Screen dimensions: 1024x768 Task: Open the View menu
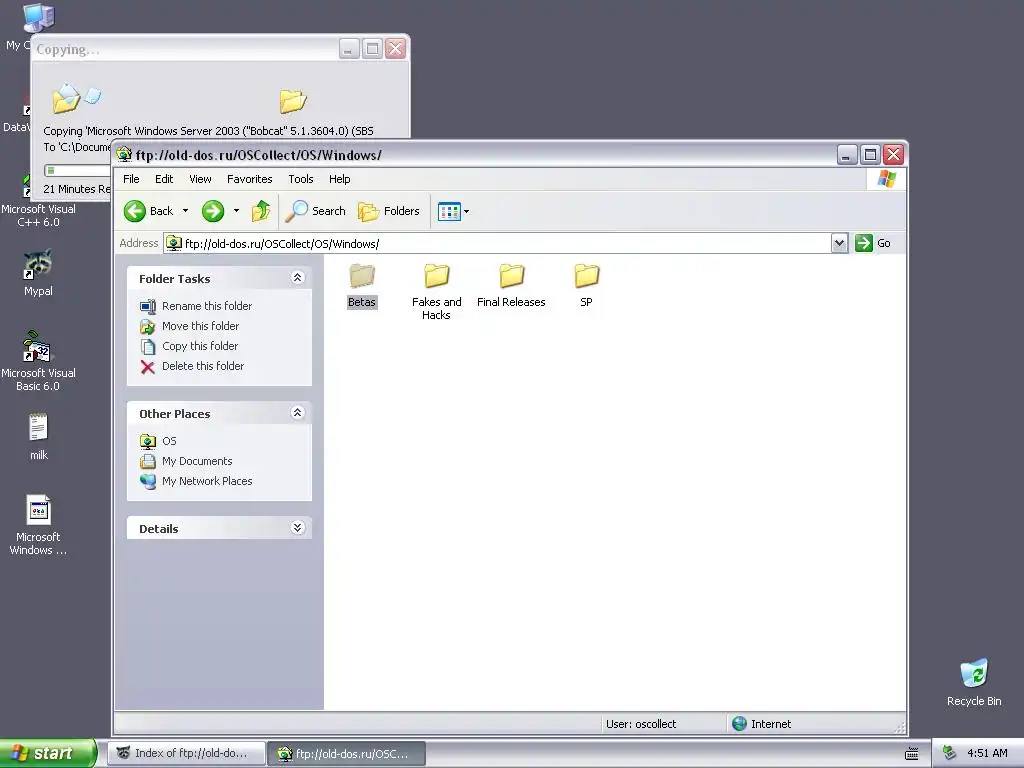tap(200, 179)
